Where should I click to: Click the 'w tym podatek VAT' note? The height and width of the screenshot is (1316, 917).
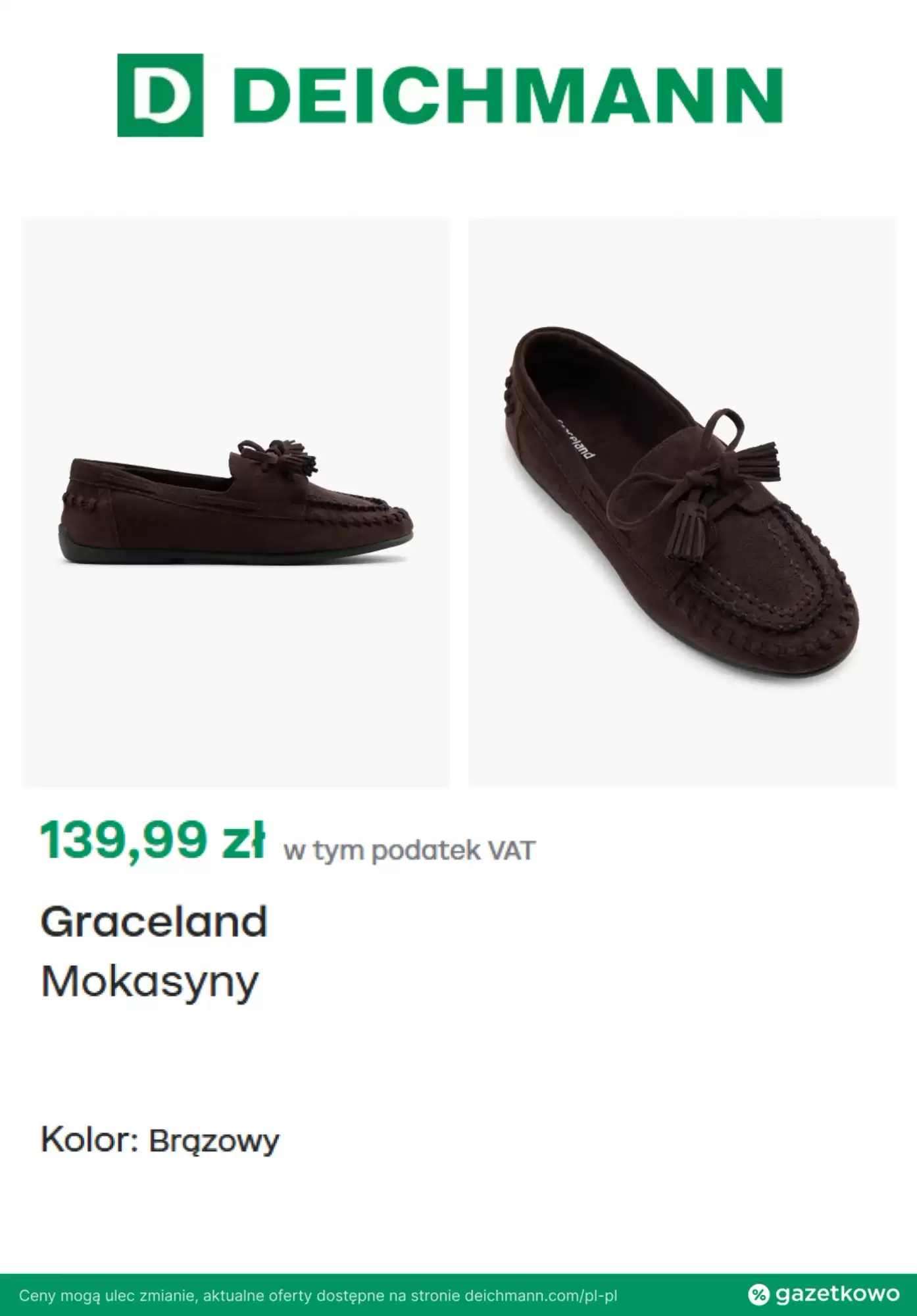409,850
